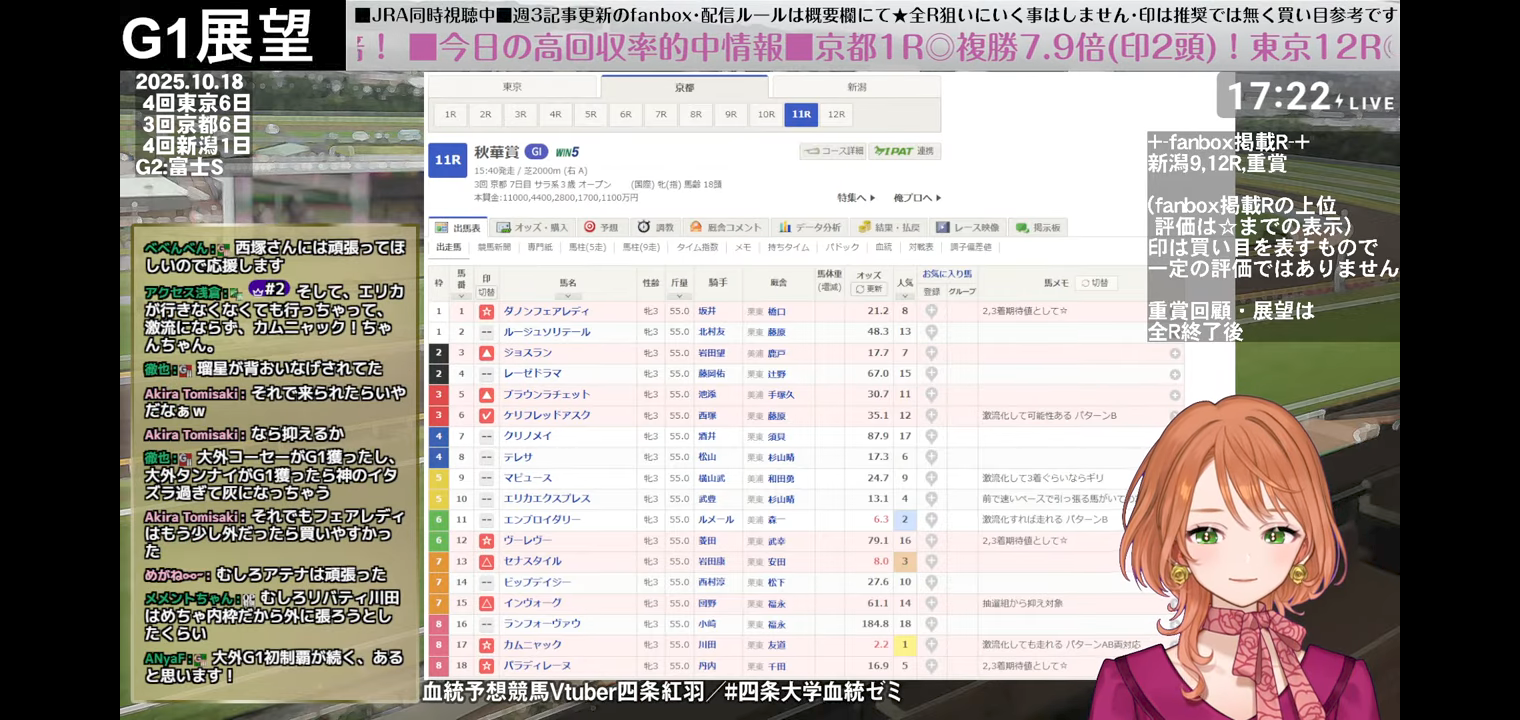
Task: Open the 予想 tab with target icon
Action: (x=601, y=227)
